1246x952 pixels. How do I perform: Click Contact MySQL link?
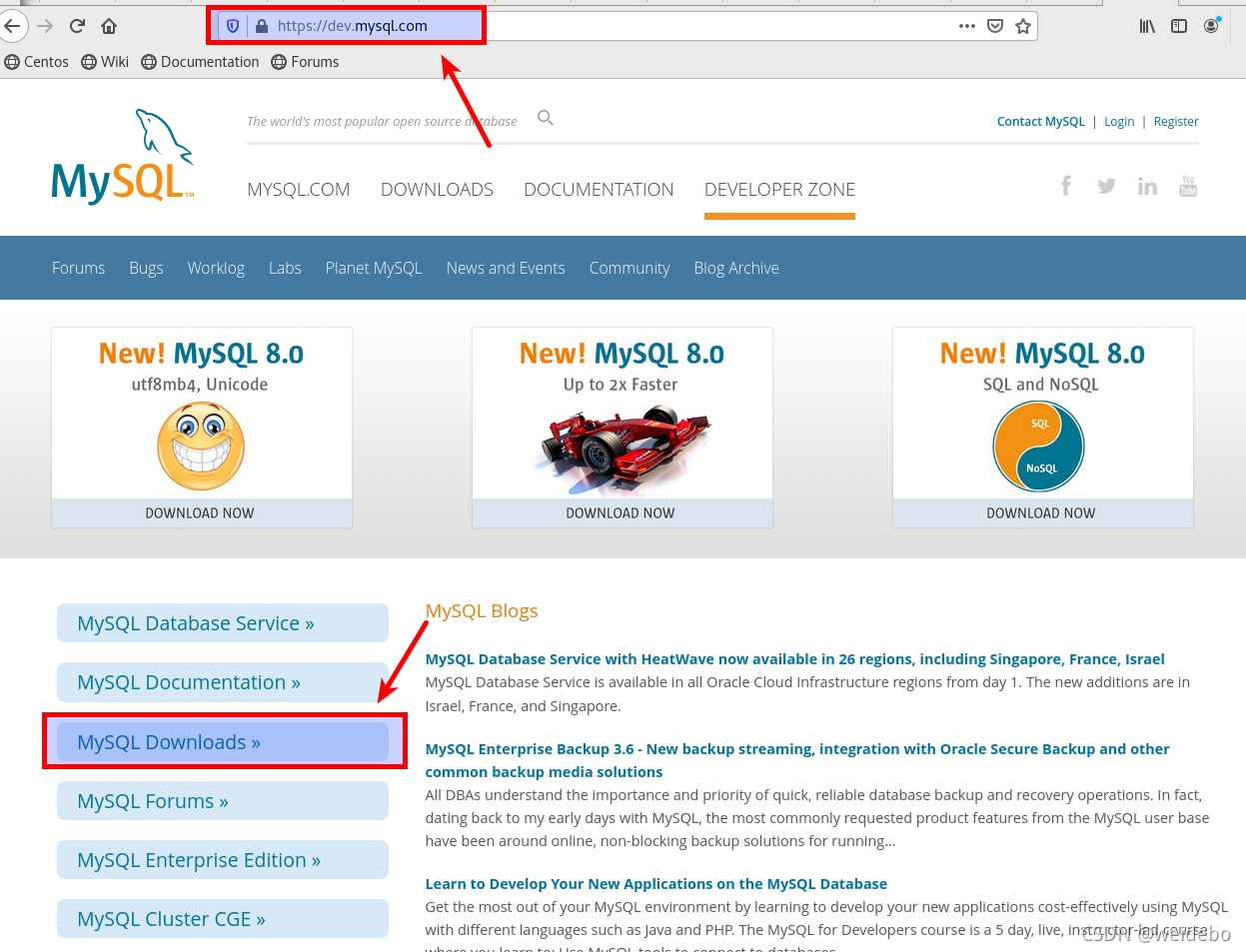tap(1040, 122)
